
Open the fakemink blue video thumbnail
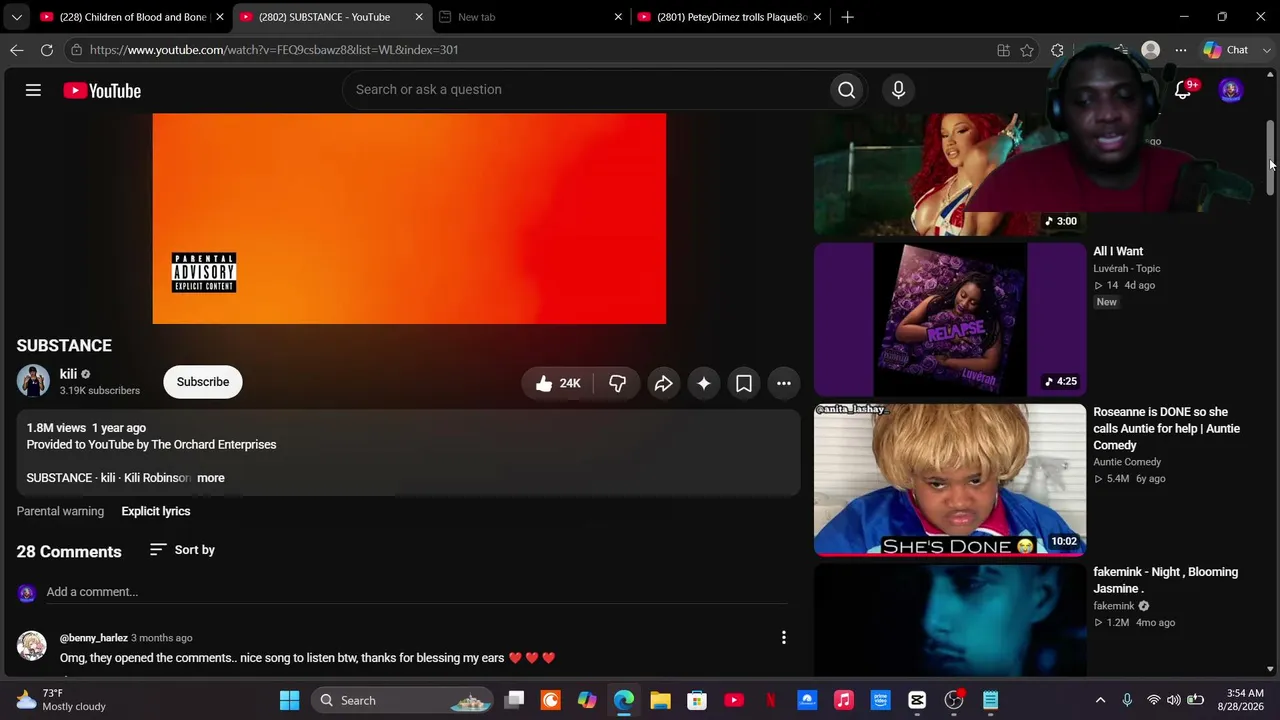tap(950, 621)
